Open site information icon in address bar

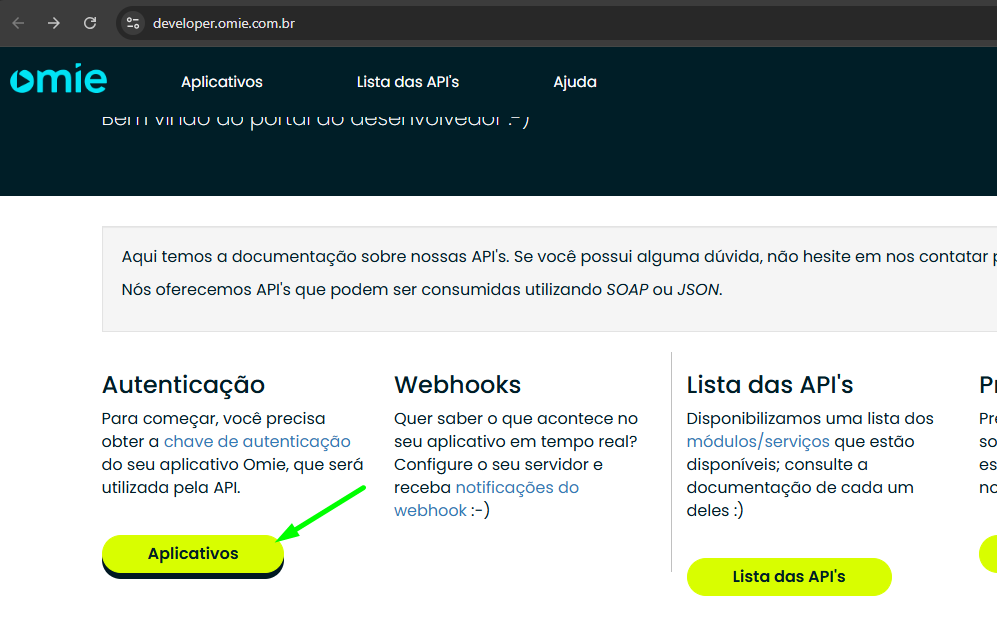click(133, 23)
